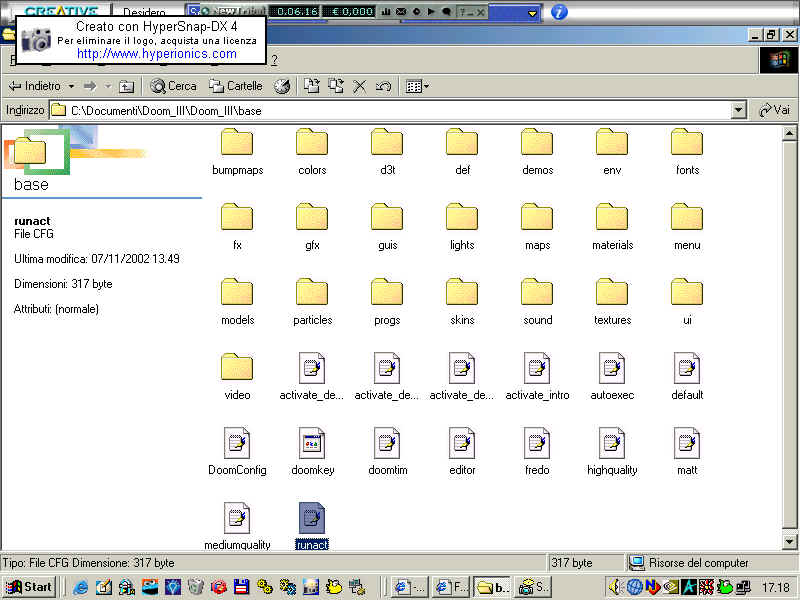Click the file list scroll-up arrow
Viewport: 800px width, 600px height.
coord(789,134)
